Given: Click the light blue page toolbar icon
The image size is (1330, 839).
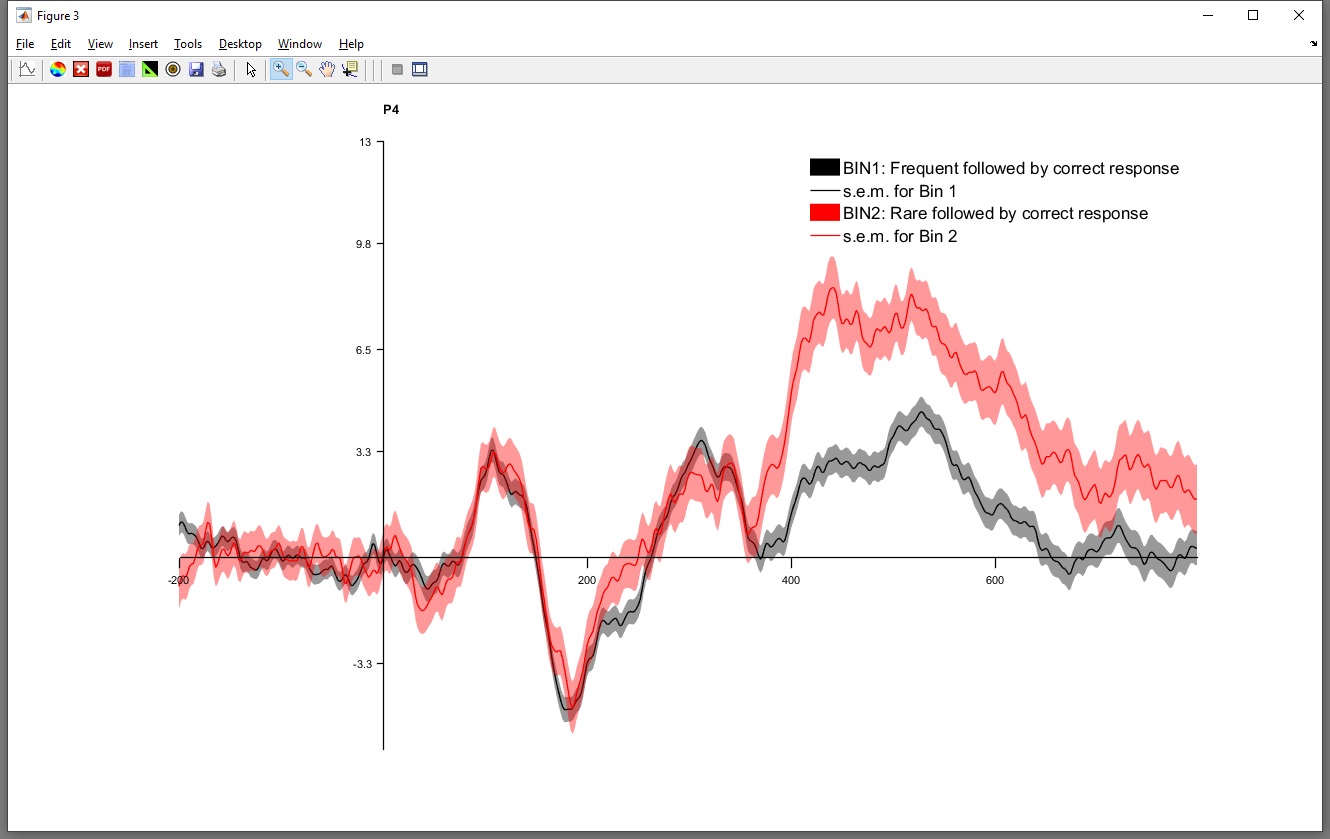Looking at the screenshot, I should [x=127, y=69].
